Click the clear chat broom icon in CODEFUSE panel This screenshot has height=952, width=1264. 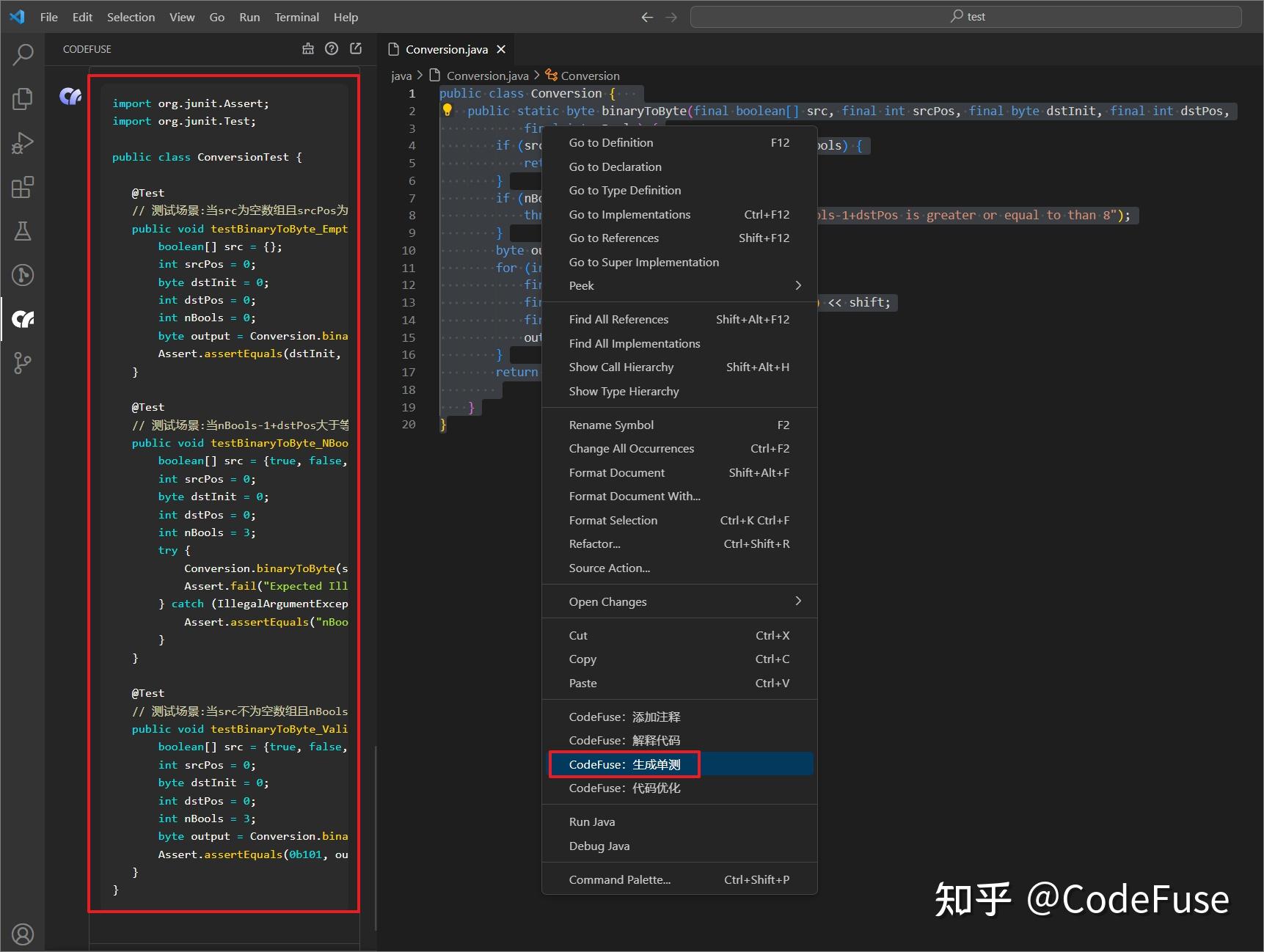(x=307, y=48)
